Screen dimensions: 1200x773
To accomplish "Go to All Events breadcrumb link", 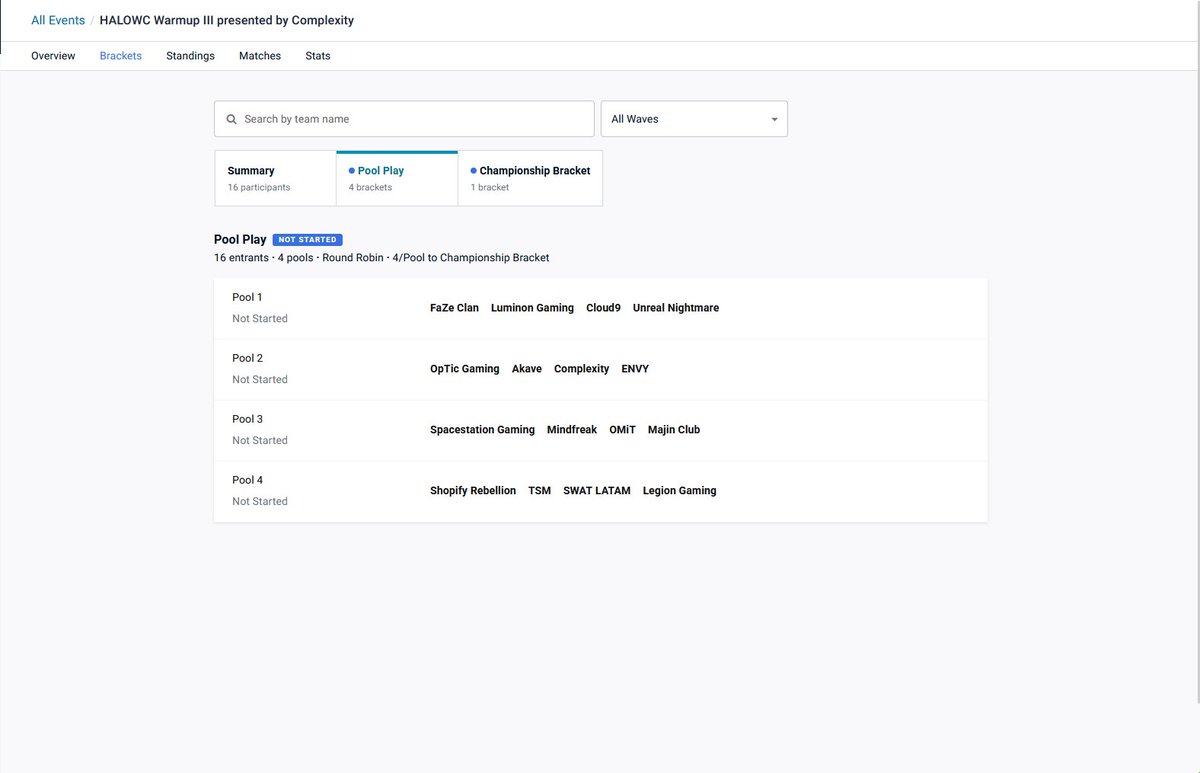I will click(x=58, y=20).
